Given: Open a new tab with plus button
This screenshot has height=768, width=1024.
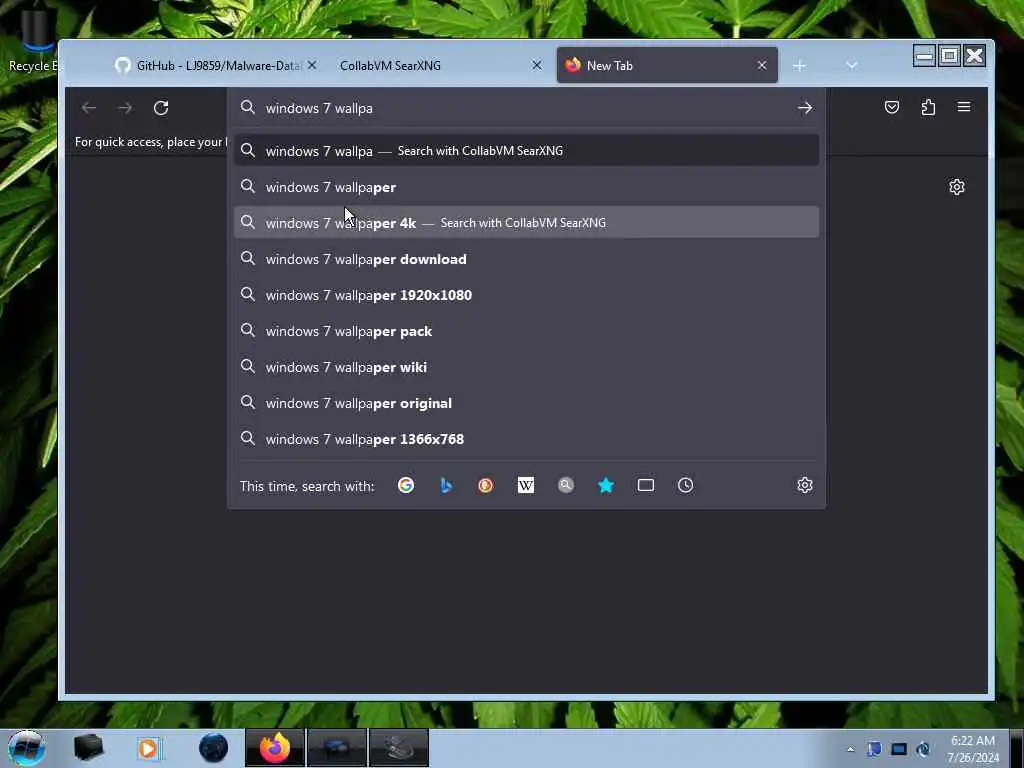Looking at the screenshot, I should tap(799, 65).
